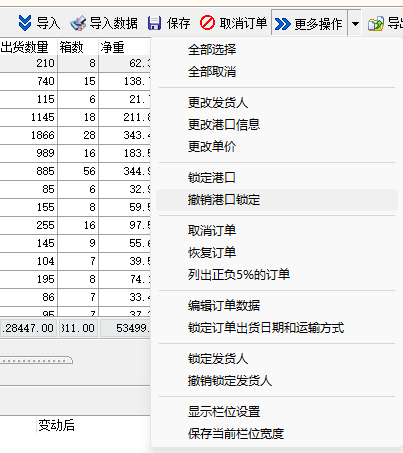Click the 导入数据 import data icon
The image size is (403, 453).
[x=78, y=23]
